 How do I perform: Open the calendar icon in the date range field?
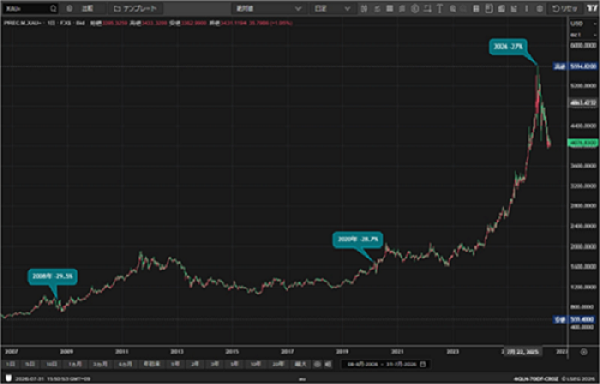[422, 364]
